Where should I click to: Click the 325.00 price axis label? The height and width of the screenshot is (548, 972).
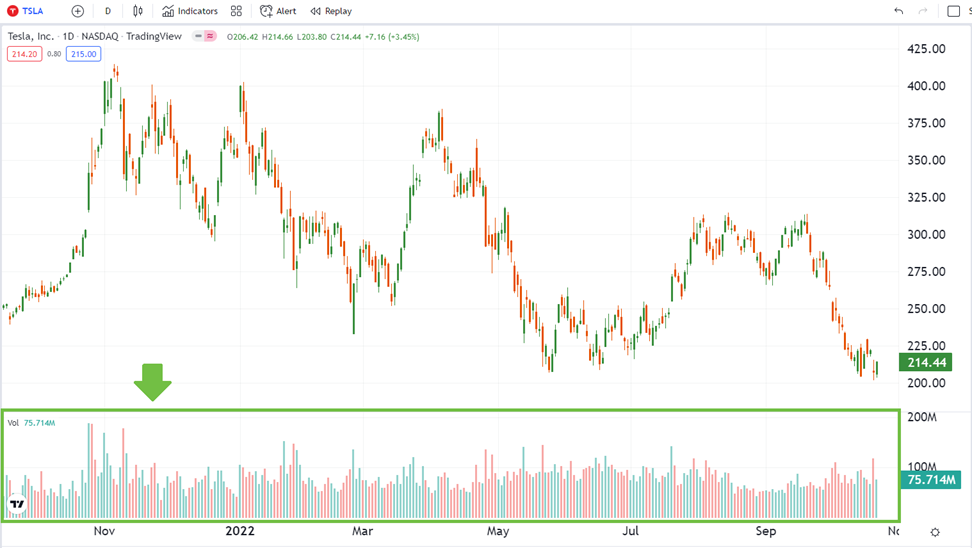point(926,197)
